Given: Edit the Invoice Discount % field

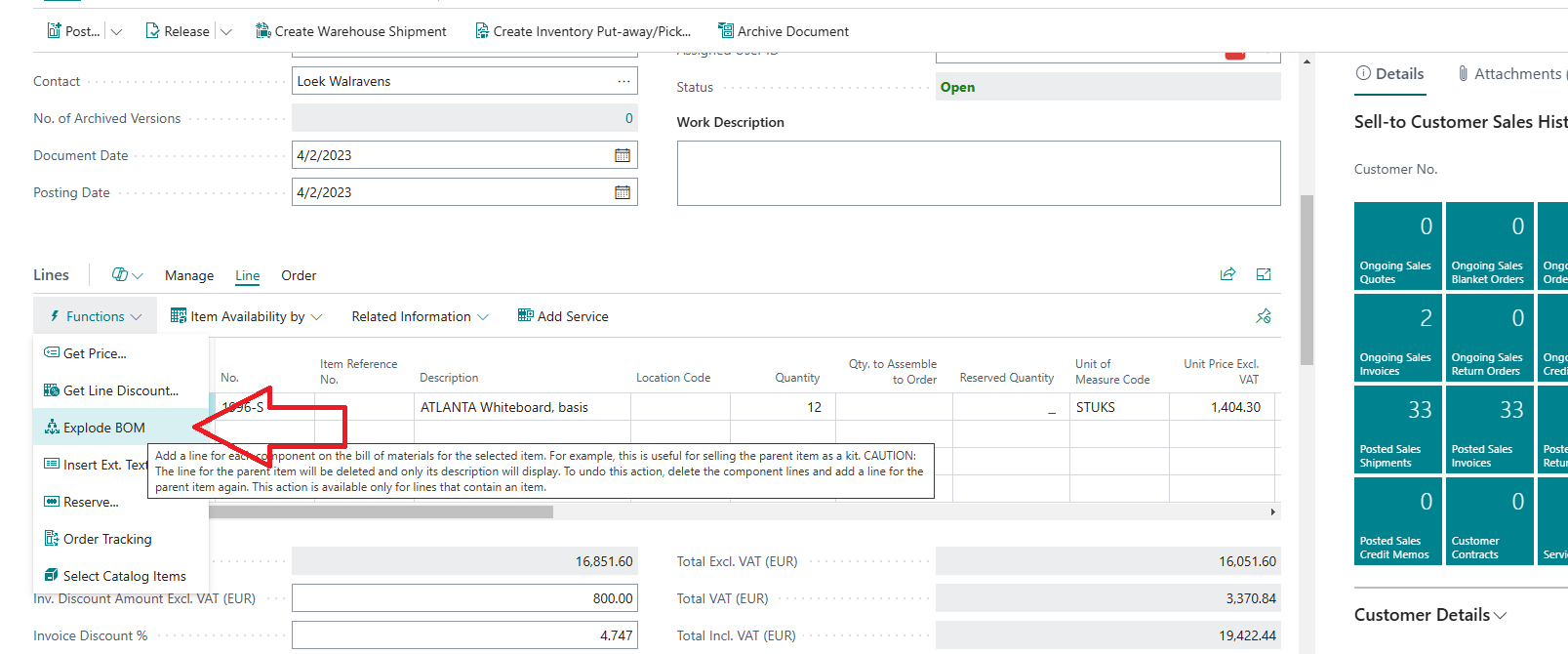Looking at the screenshot, I should coord(464,635).
